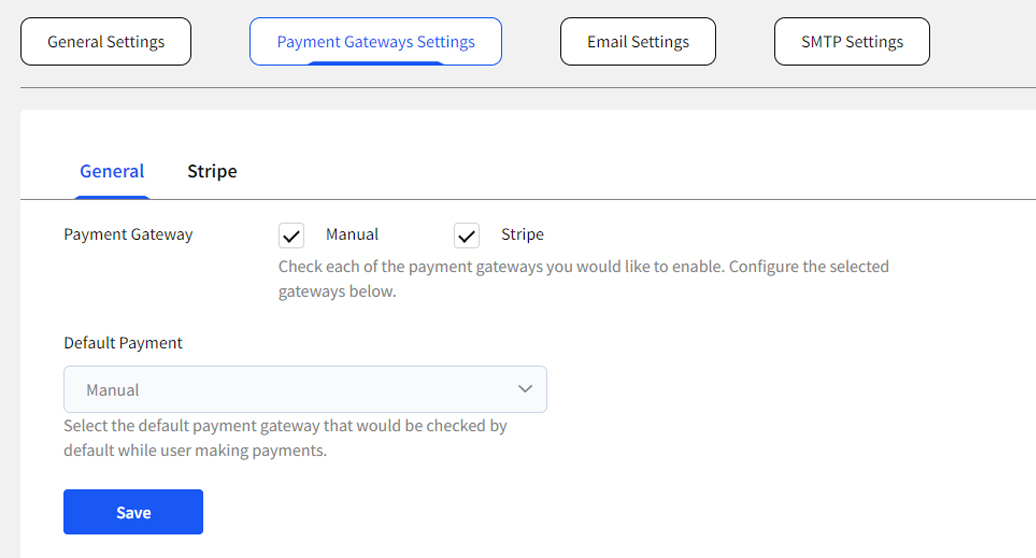Open the General Settings tab

coord(106,42)
